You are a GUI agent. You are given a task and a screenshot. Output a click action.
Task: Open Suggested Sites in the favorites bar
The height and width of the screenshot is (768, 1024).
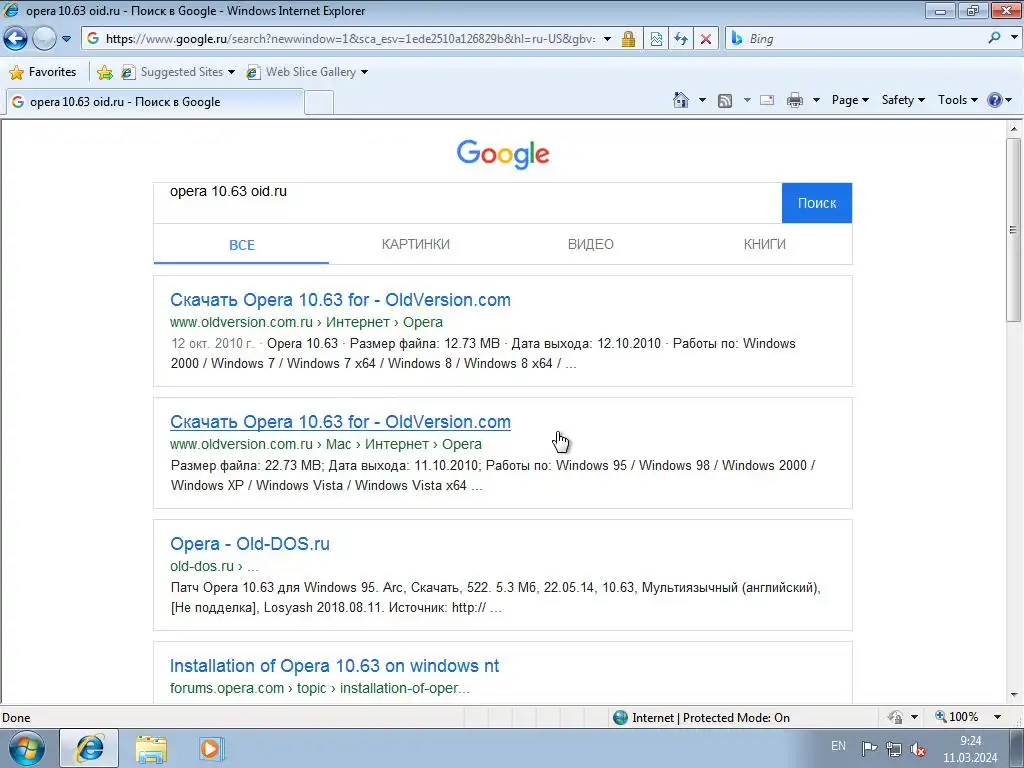[178, 72]
